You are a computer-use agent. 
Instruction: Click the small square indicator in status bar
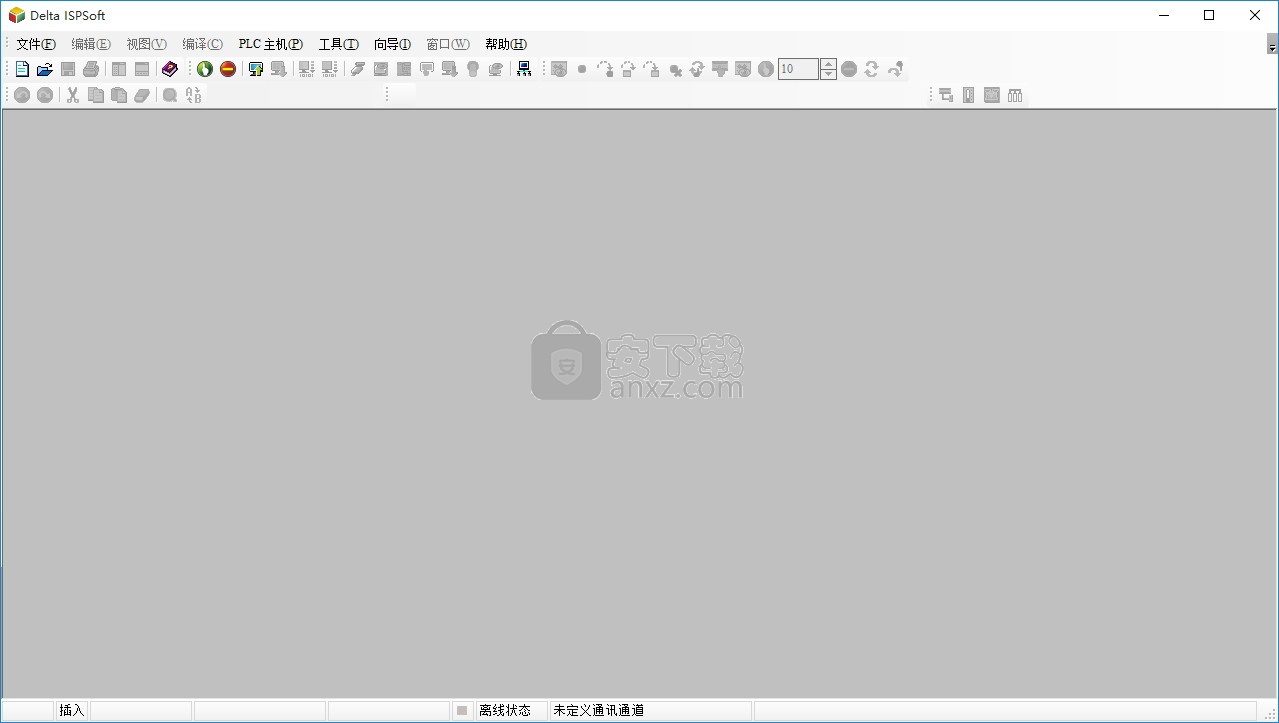[462, 711]
